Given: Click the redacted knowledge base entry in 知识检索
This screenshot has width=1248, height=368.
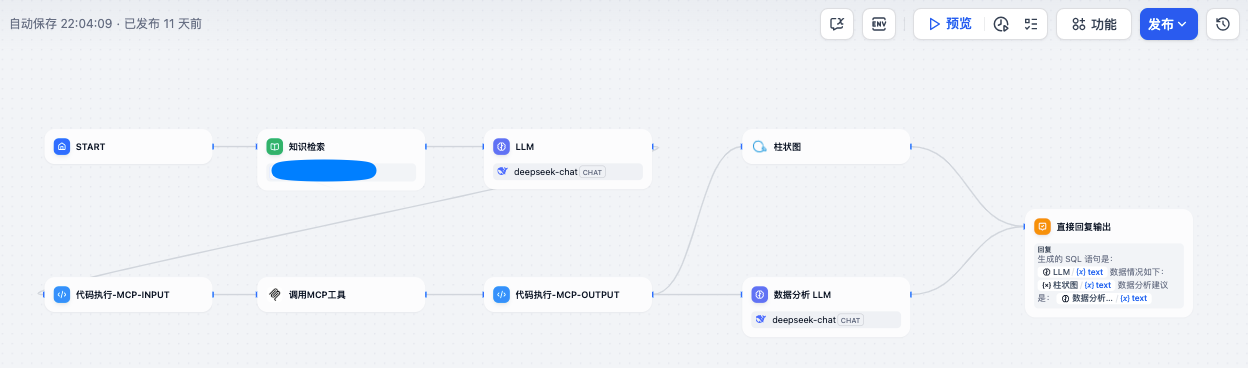Looking at the screenshot, I should (324, 171).
